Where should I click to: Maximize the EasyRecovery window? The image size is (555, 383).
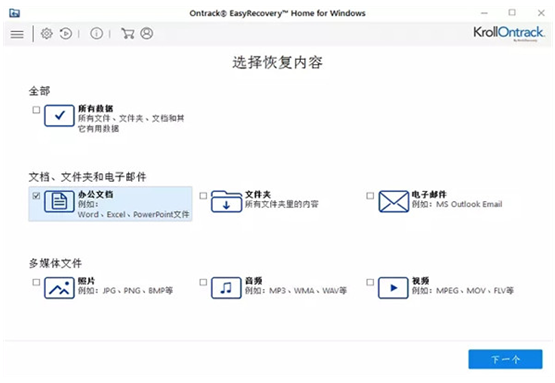tap(512, 13)
